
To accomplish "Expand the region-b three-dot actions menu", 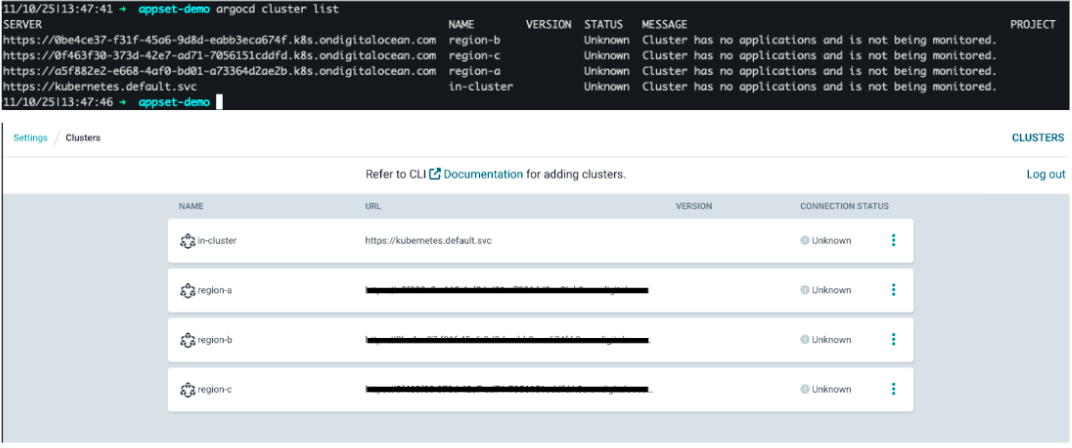I will coord(893,339).
